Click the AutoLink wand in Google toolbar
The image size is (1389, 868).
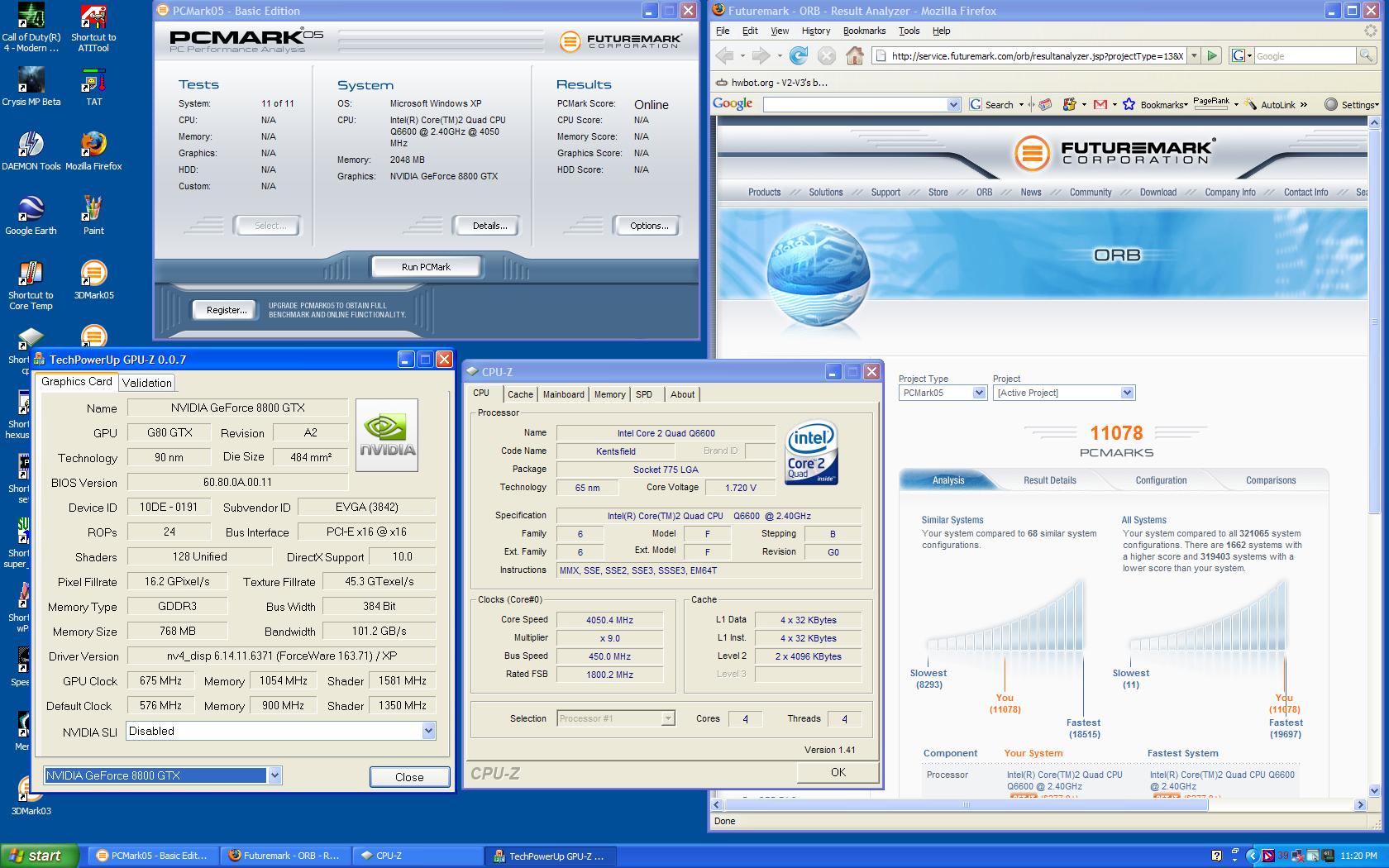1250,105
